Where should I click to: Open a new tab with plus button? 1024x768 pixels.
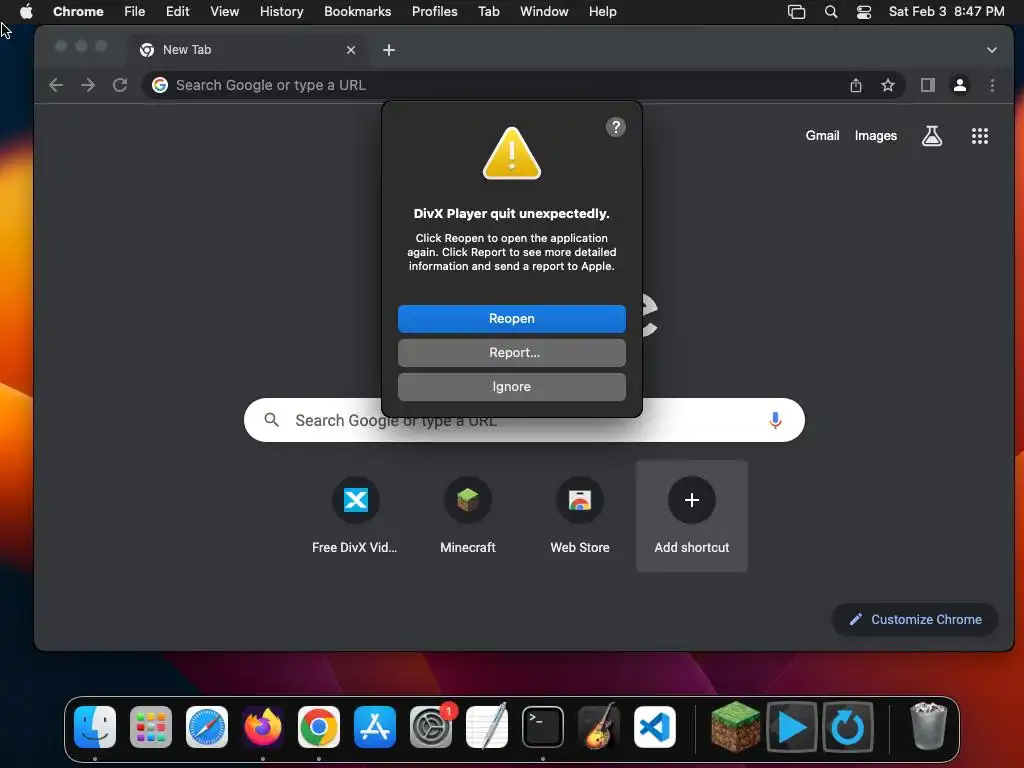pyautogui.click(x=389, y=50)
